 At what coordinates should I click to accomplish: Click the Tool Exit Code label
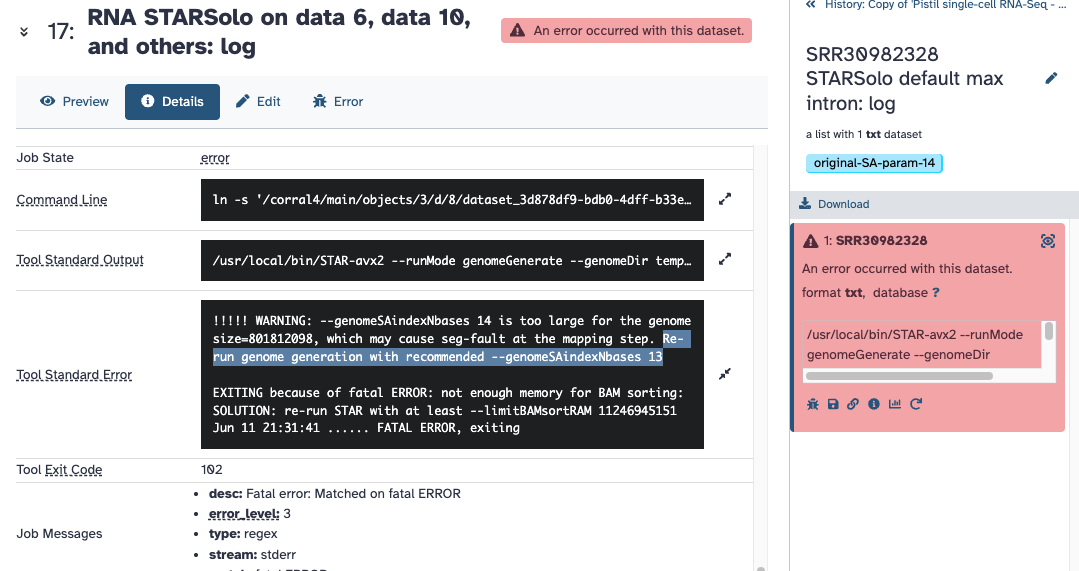(59, 470)
